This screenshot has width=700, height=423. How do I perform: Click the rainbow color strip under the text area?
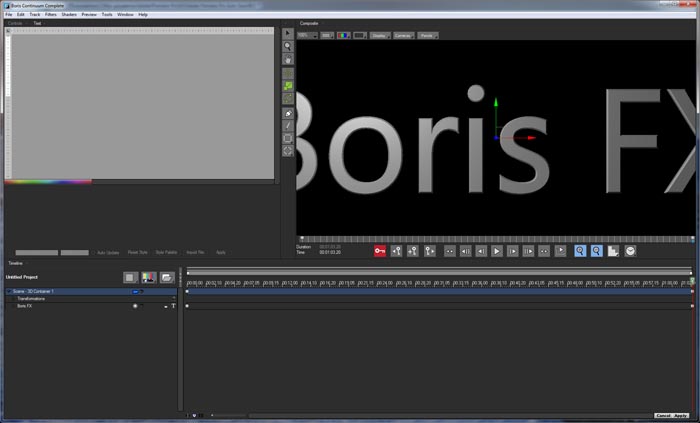click(48, 182)
